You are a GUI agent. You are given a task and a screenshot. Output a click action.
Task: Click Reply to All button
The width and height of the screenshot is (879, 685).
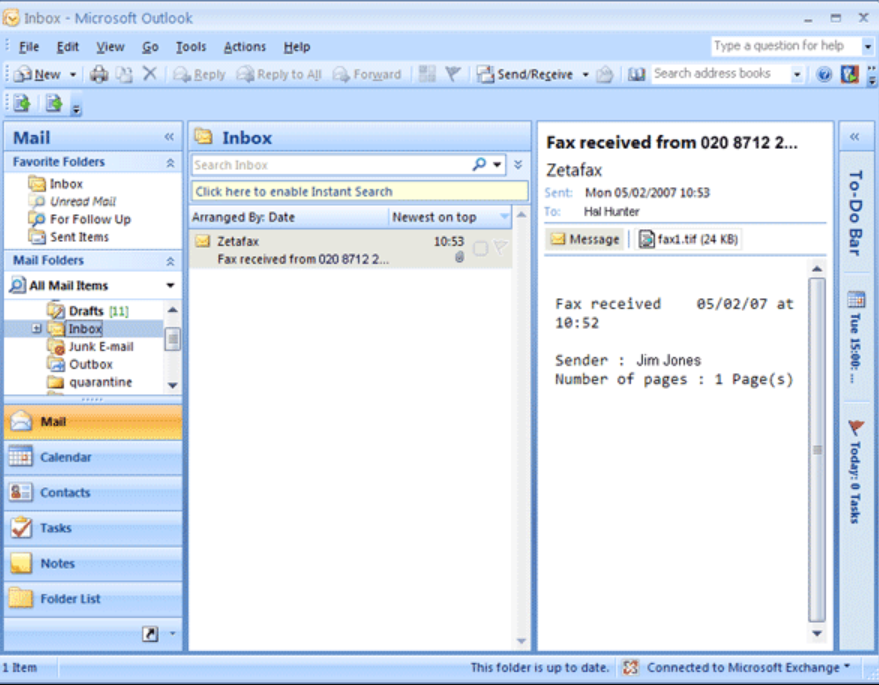pos(279,74)
